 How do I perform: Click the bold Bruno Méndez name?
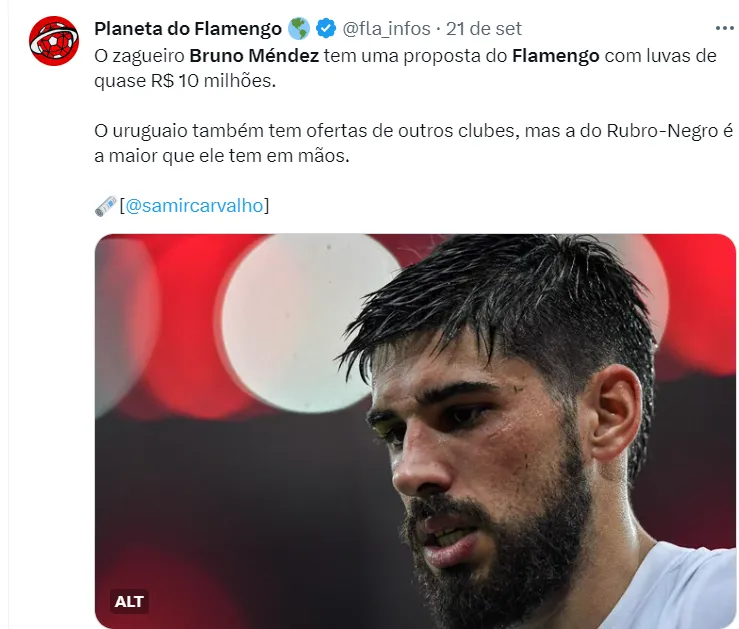[x=254, y=56]
